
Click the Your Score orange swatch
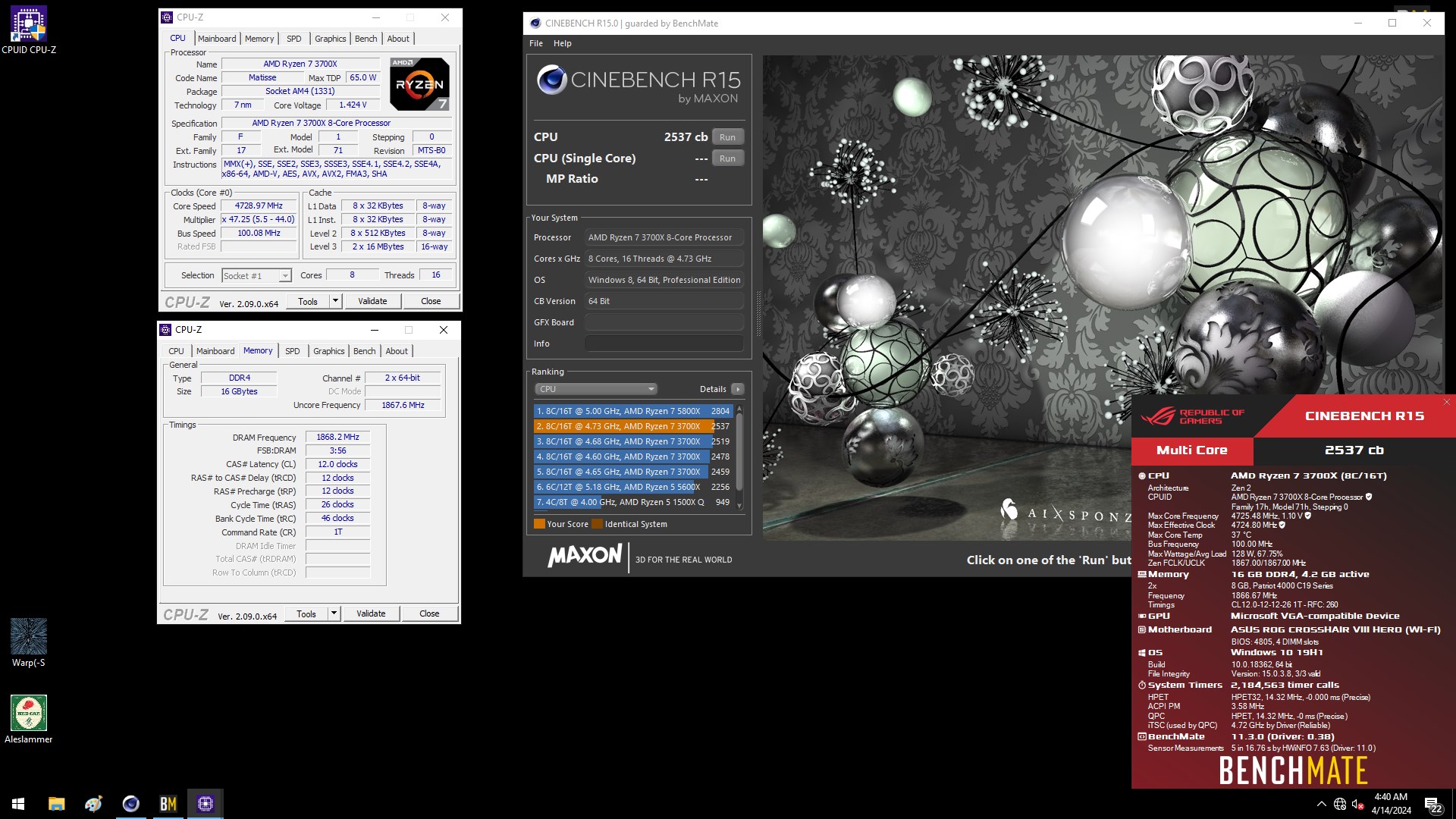coord(539,524)
